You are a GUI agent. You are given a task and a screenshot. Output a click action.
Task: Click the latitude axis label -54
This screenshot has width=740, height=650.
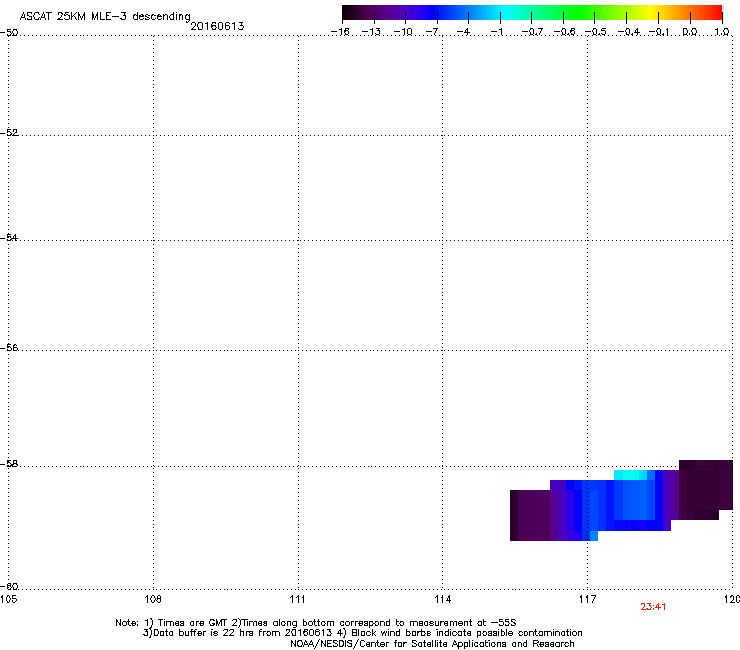9,237
